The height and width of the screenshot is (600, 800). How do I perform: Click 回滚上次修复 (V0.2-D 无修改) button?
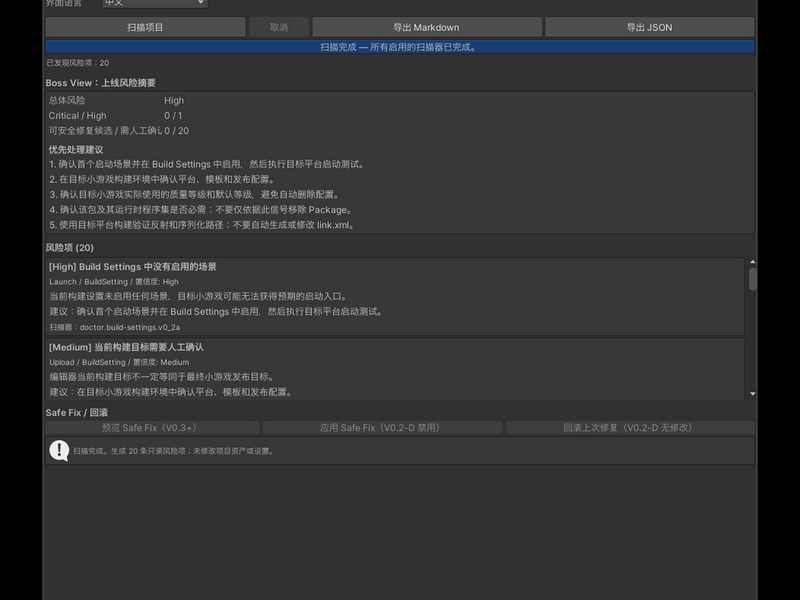[x=630, y=428]
